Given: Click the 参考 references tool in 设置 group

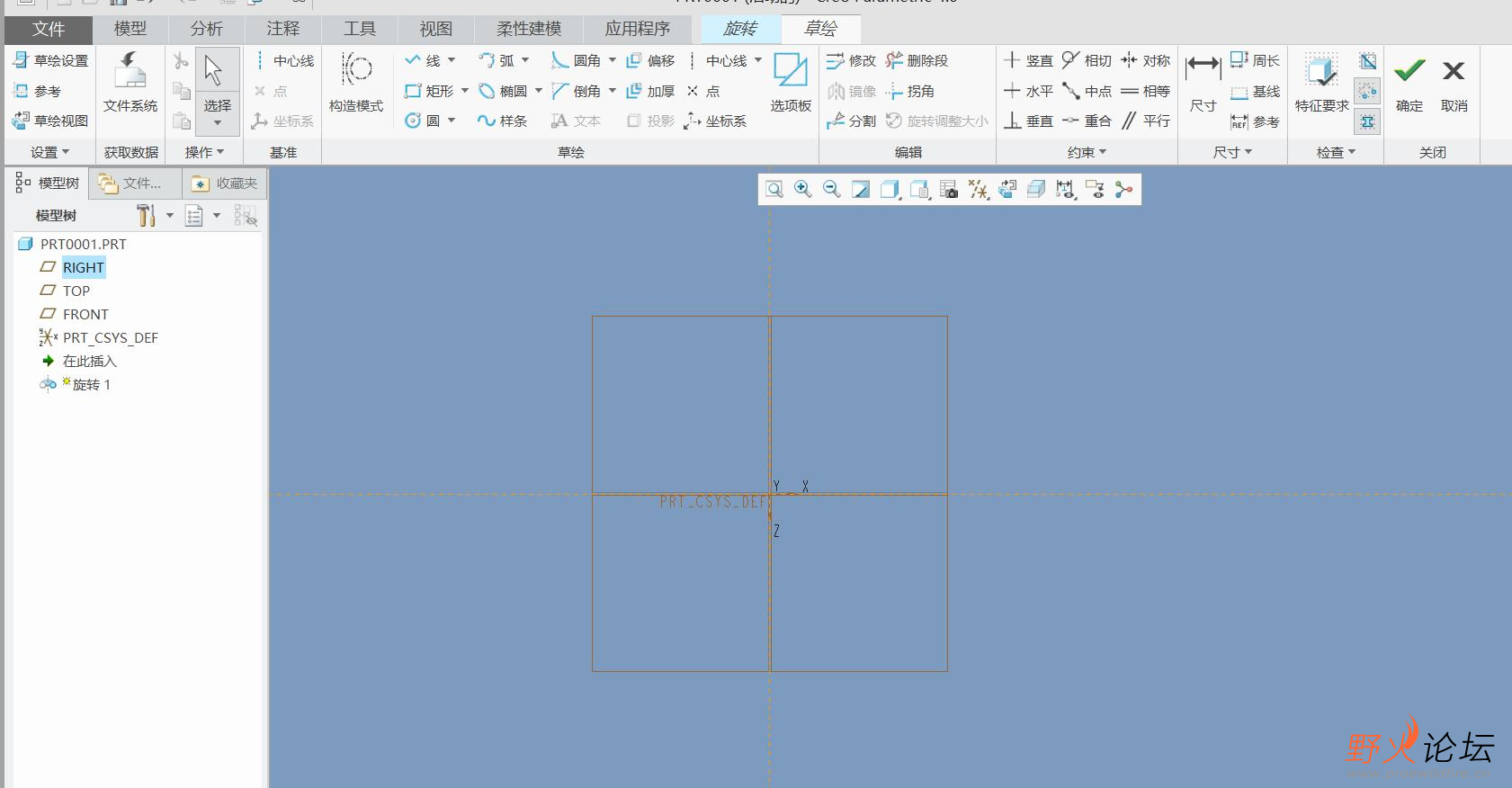Looking at the screenshot, I should pos(37,91).
